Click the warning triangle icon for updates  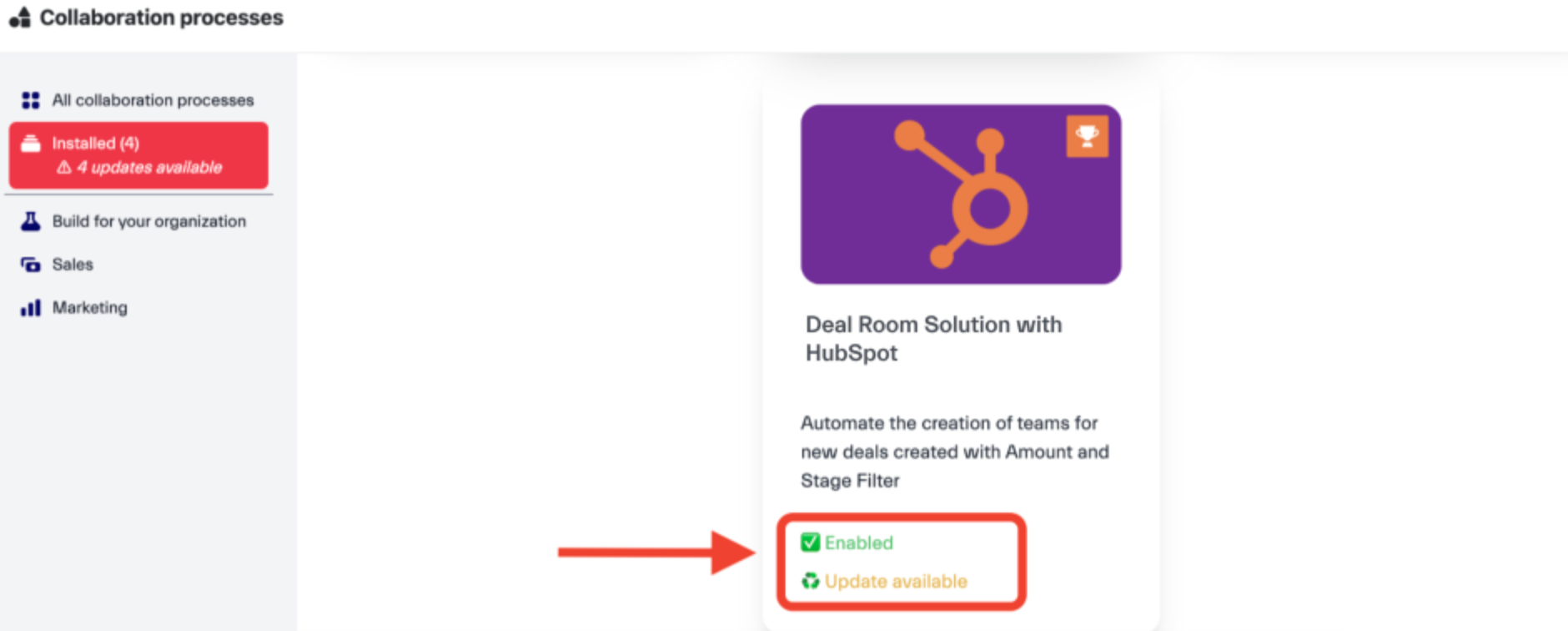coord(64,168)
